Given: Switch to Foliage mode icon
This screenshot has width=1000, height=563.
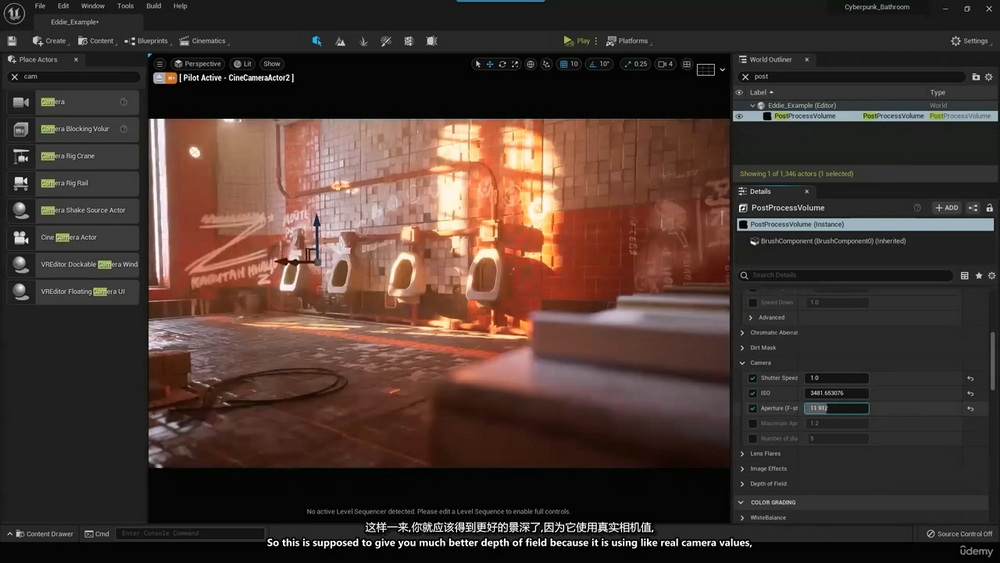Looking at the screenshot, I should click(363, 41).
